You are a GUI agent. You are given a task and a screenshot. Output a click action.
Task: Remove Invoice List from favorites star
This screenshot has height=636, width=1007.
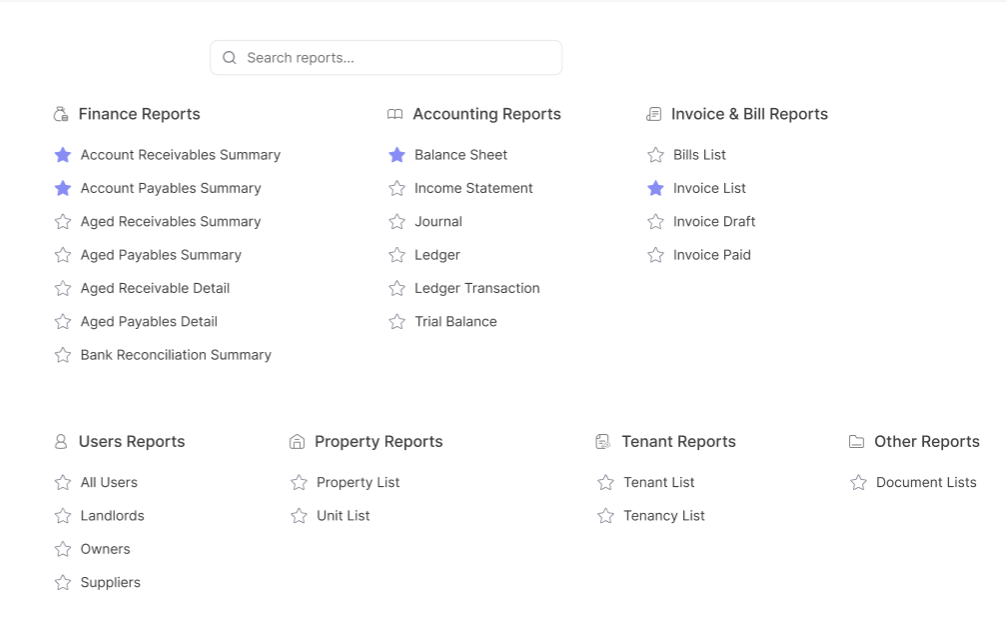(656, 188)
